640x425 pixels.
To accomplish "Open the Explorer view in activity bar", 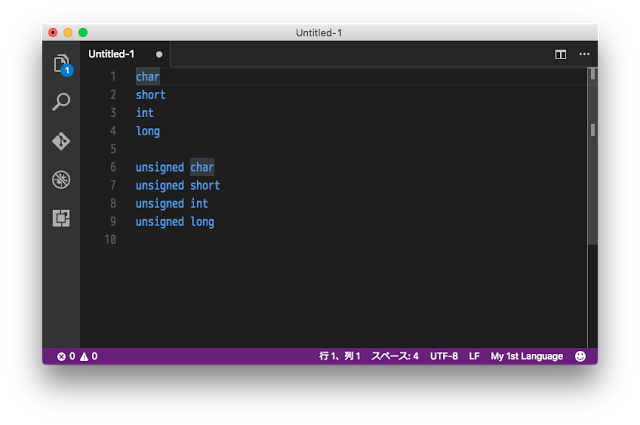I will click(x=61, y=64).
